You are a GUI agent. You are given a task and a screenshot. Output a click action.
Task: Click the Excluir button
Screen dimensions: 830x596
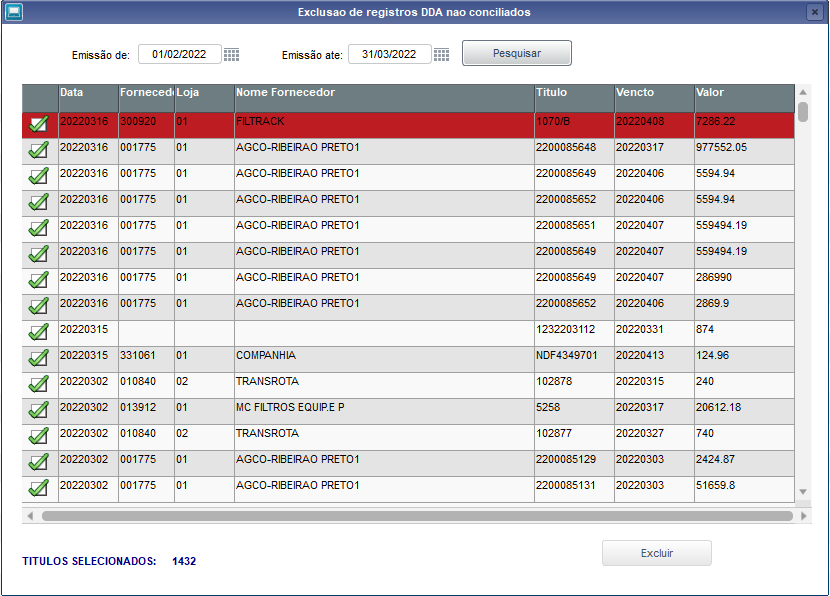click(656, 553)
